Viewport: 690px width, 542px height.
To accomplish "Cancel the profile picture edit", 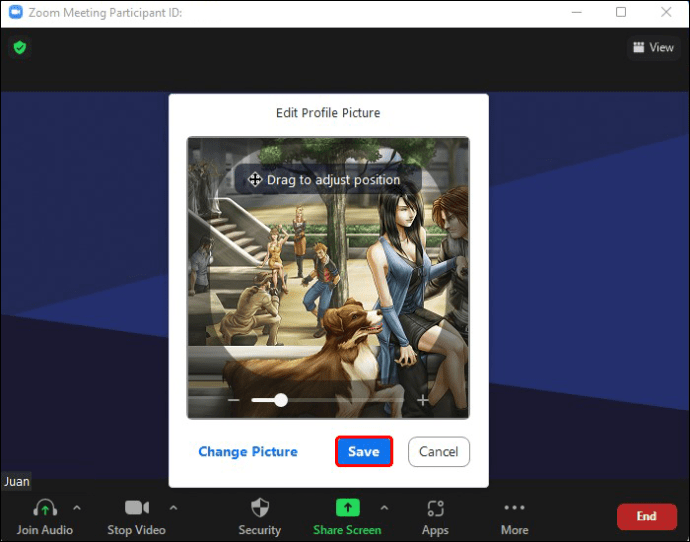I will (439, 451).
